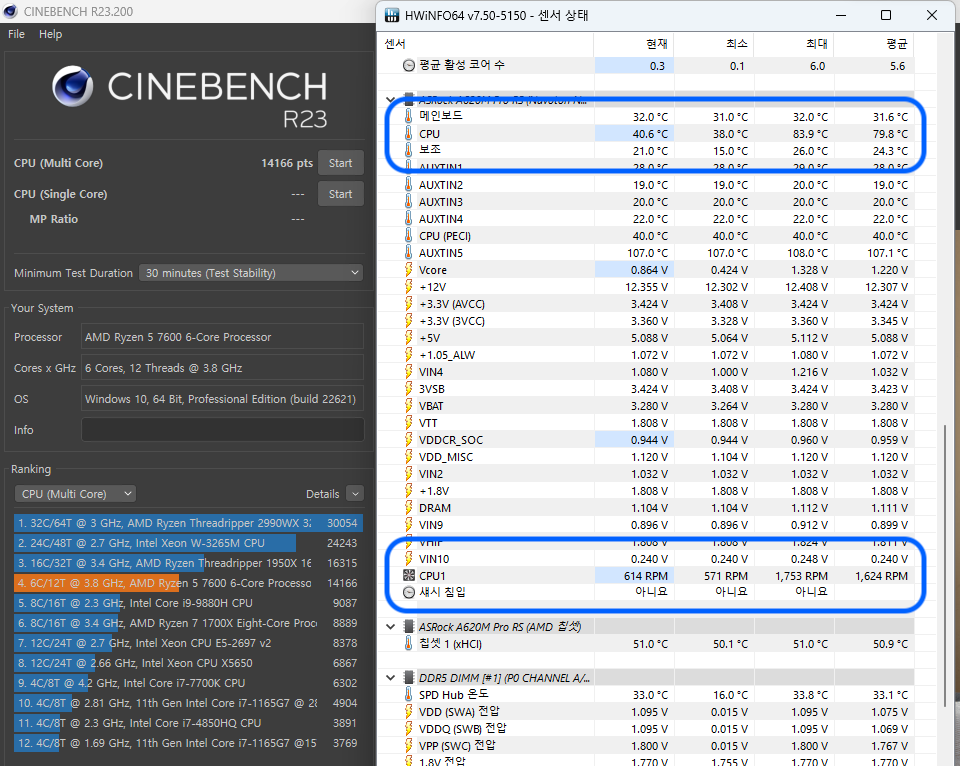This screenshot has height=766, width=960.
Task: Click the 평균 column header
Action: tap(874, 43)
